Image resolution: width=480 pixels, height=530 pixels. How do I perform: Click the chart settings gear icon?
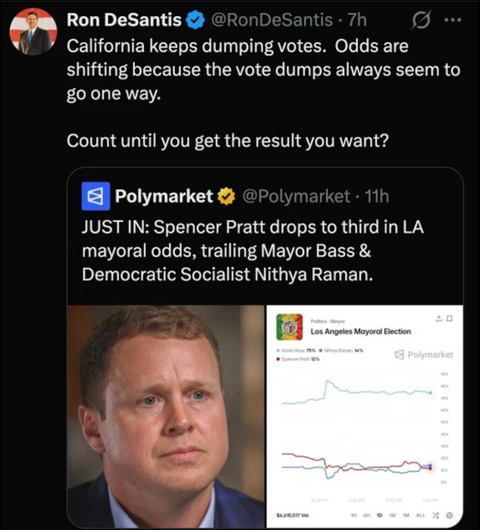coord(449,515)
